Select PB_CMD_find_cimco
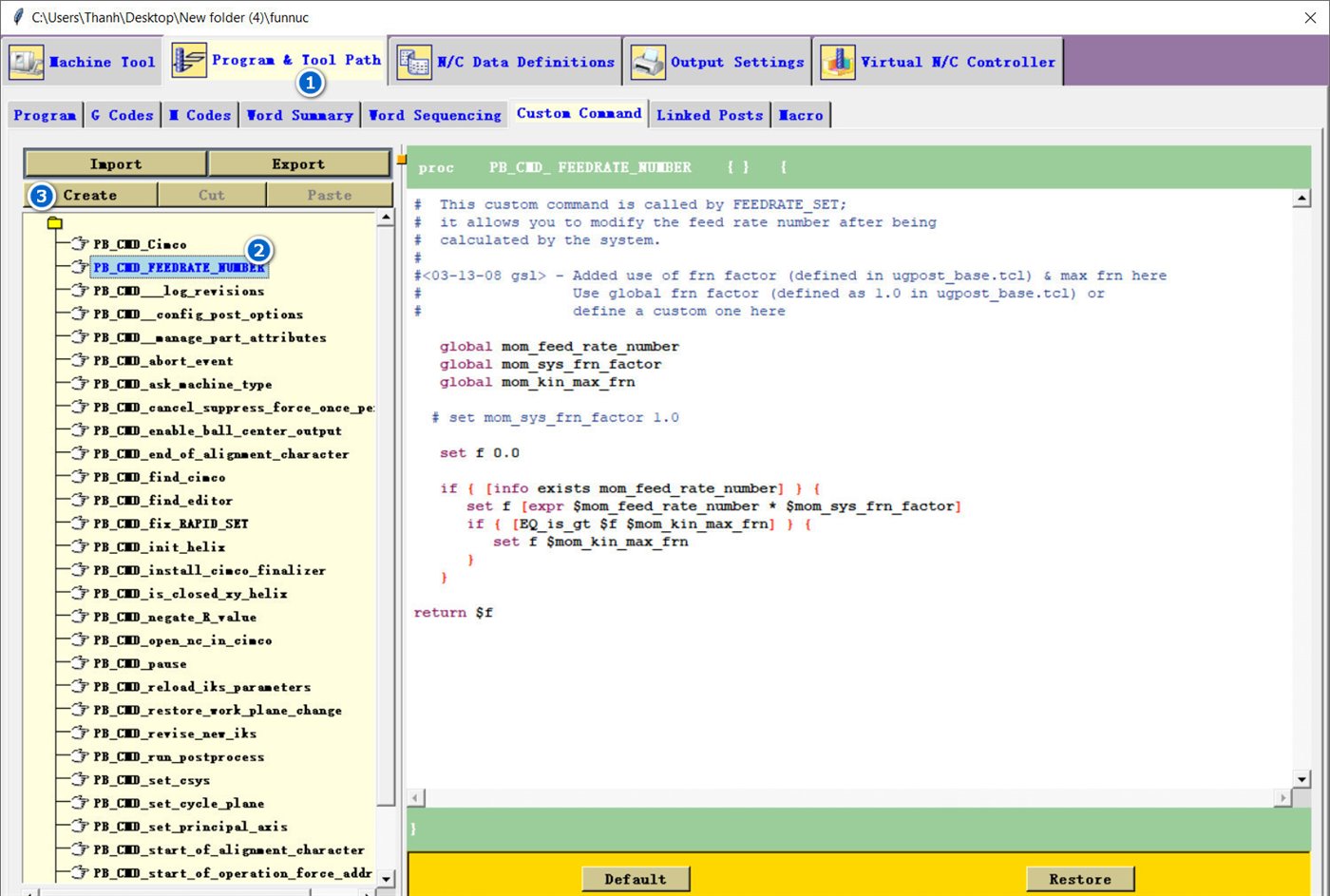 coord(160,477)
